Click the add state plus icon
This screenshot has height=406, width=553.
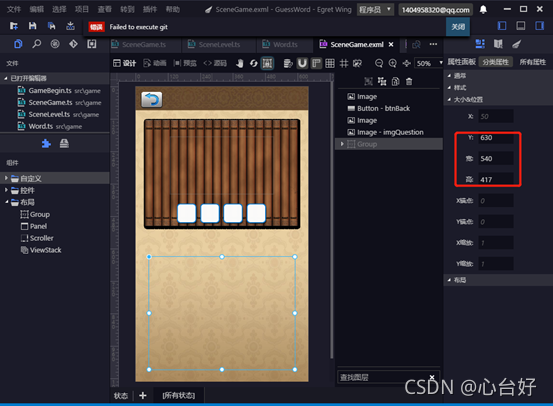pyautogui.click(x=143, y=395)
